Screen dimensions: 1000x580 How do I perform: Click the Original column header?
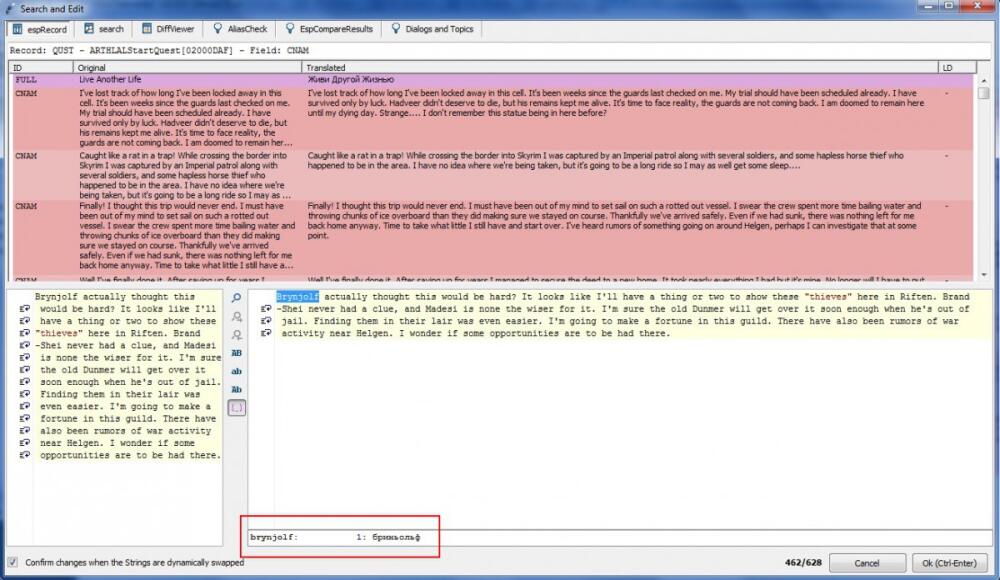[x=188, y=68]
